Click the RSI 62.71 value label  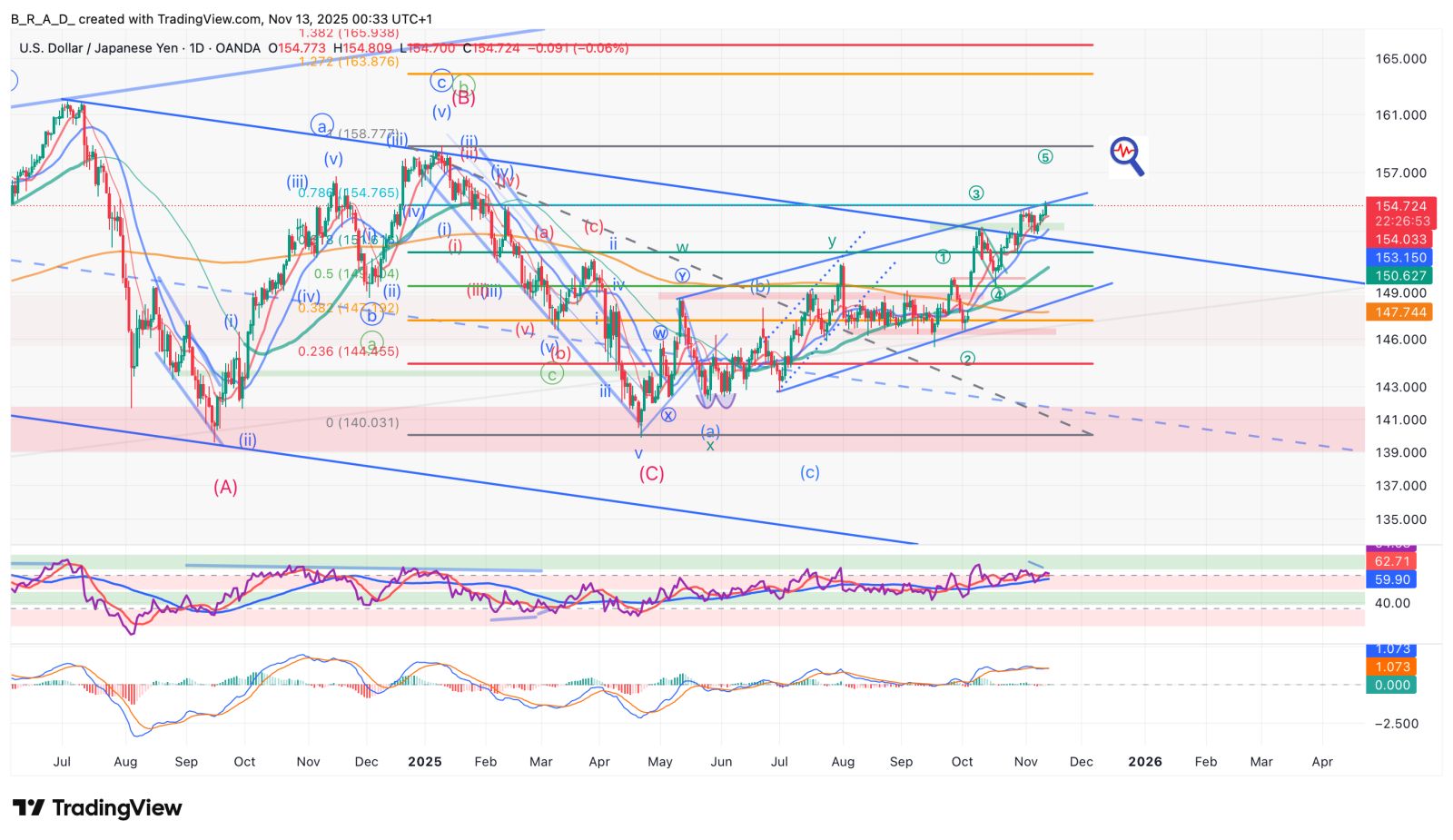coord(1391,562)
